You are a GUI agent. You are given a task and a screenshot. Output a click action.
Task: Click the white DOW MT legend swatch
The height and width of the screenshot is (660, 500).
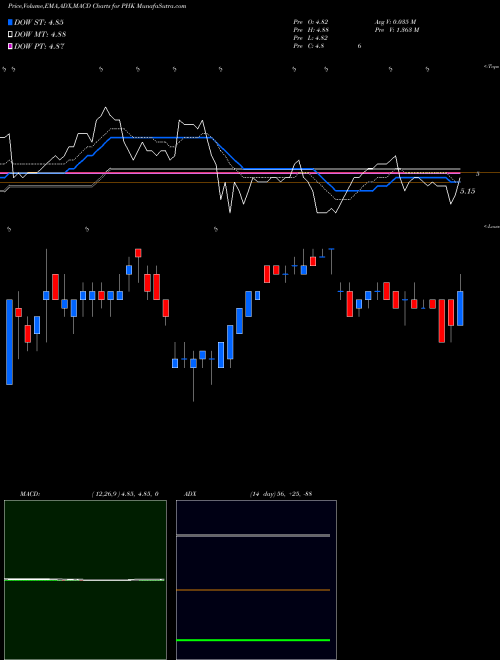11,35
